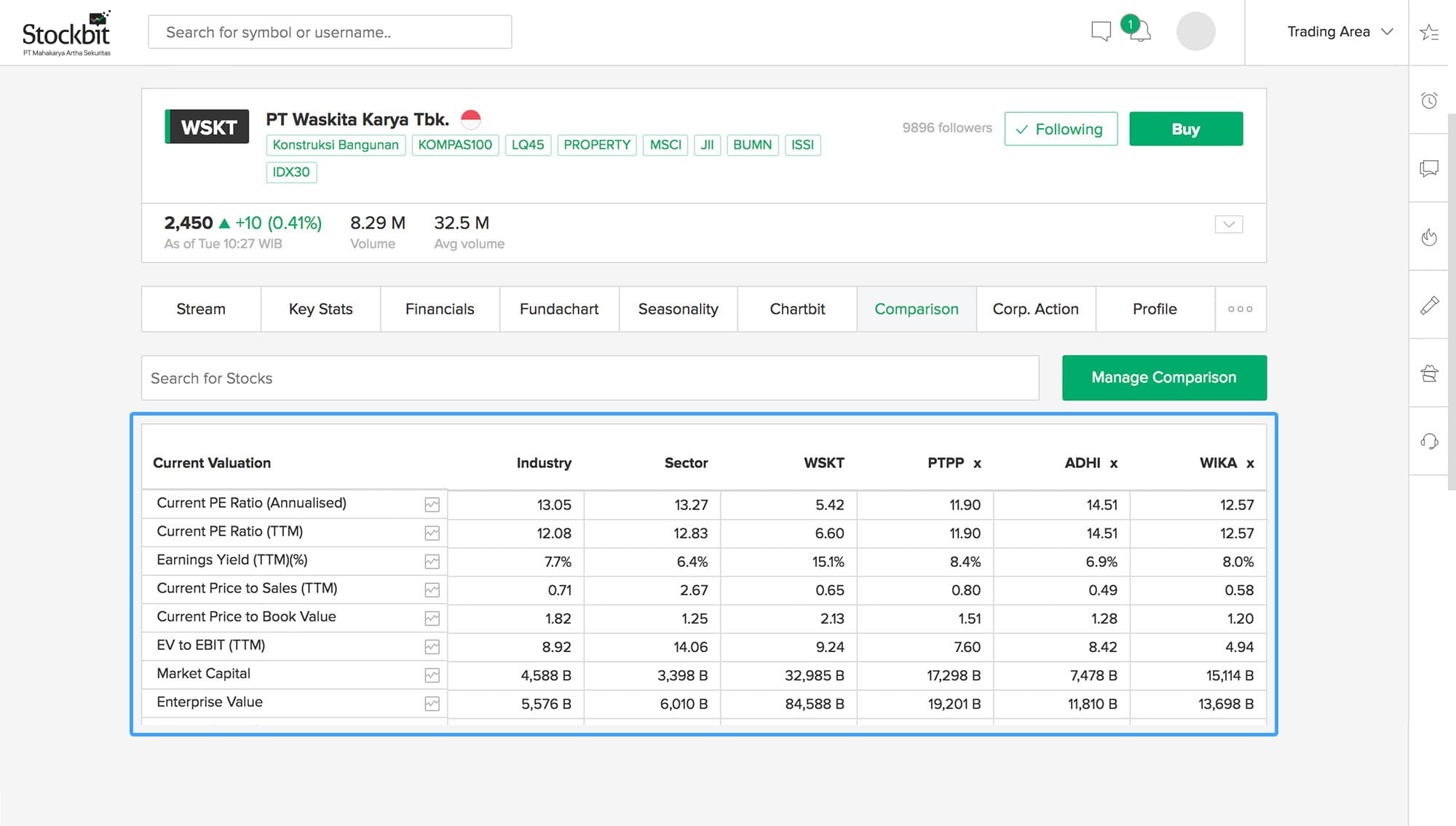Open chart for Market Capital row
1456x826 pixels.
432,675
